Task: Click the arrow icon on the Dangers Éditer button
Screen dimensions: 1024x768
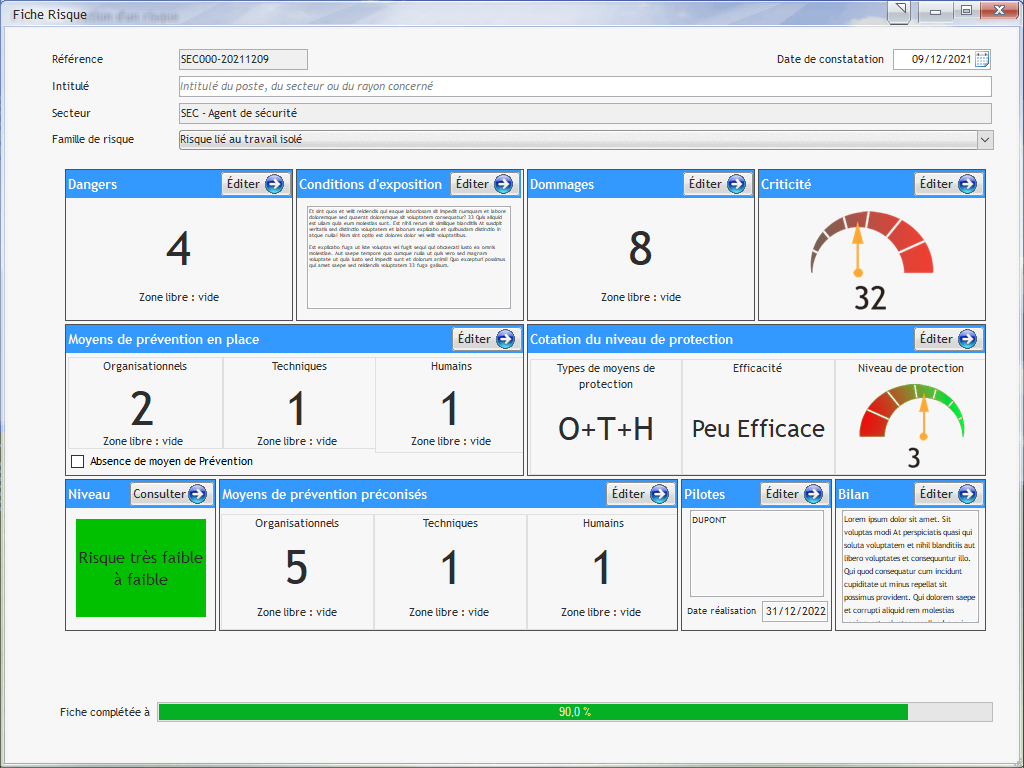Action: coord(274,184)
